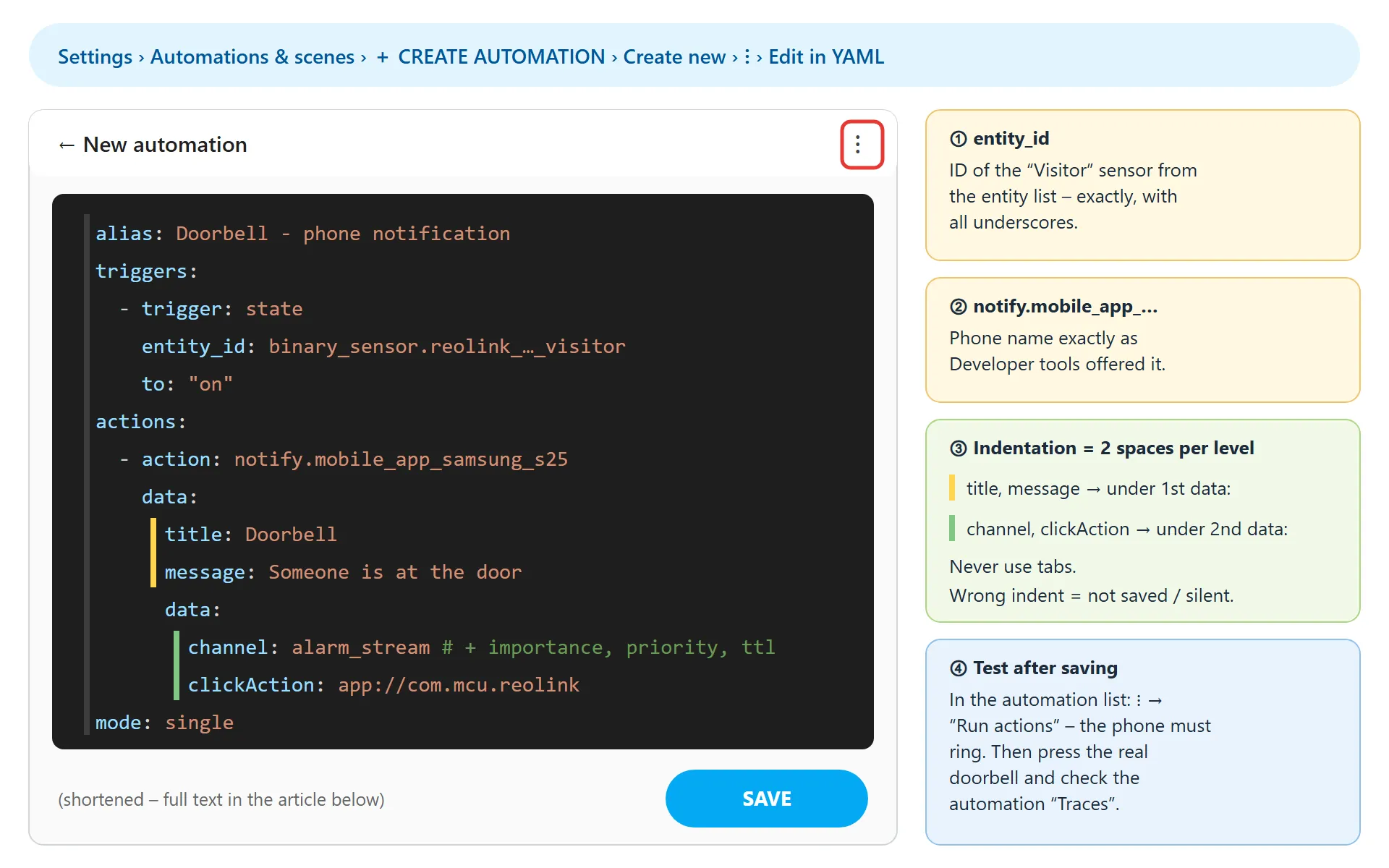
Task: Click the 'Never use tabs.' note text
Action: [x=1013, y=566]
